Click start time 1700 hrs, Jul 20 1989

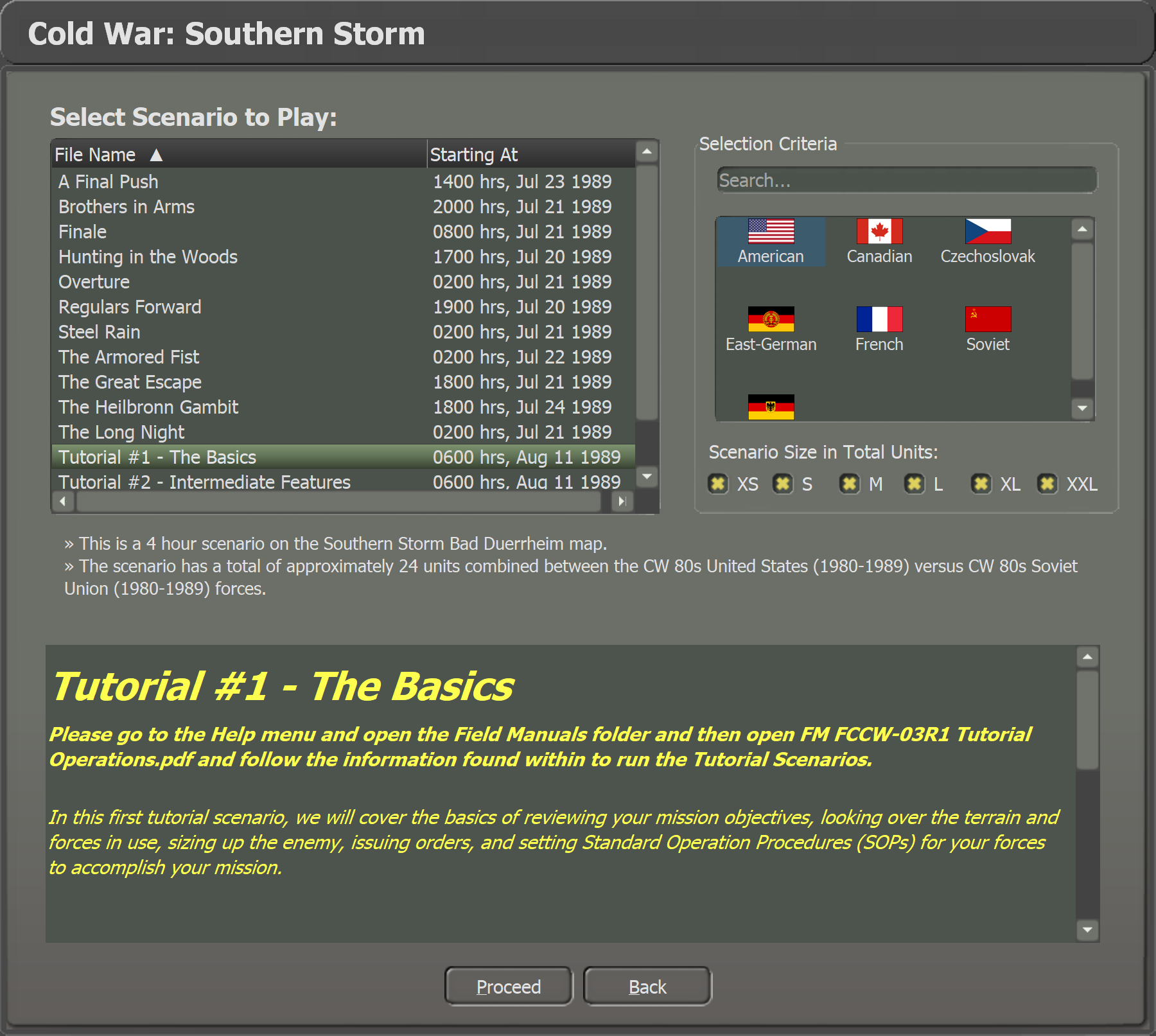point(522,257)
